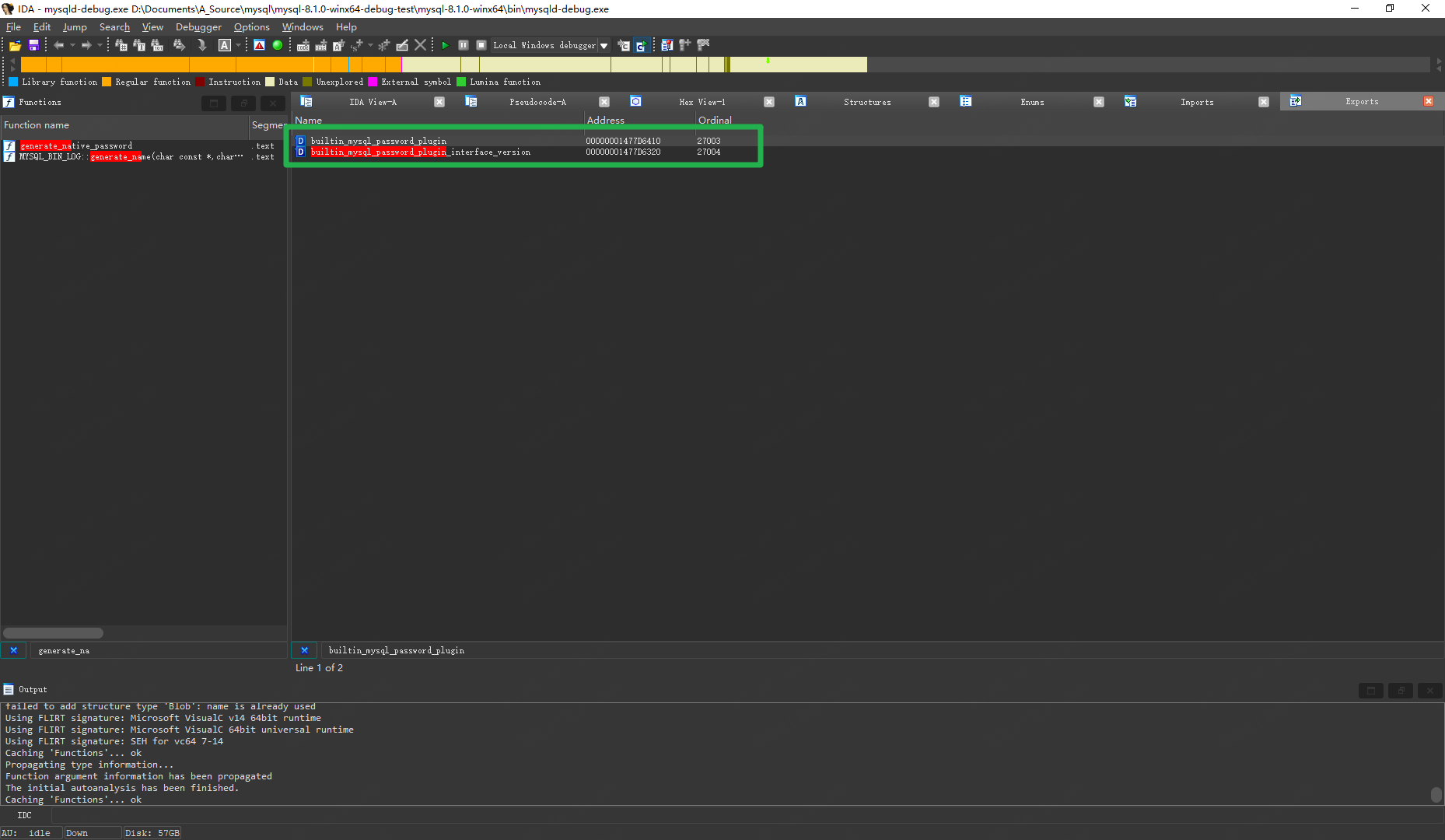Click the green circle status indicator
This screenshot has height=840, width=1445.
coord(278,45)
